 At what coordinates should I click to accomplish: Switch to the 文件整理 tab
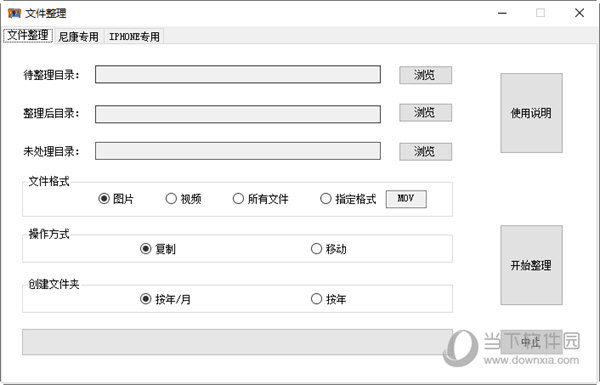(28, 35)
